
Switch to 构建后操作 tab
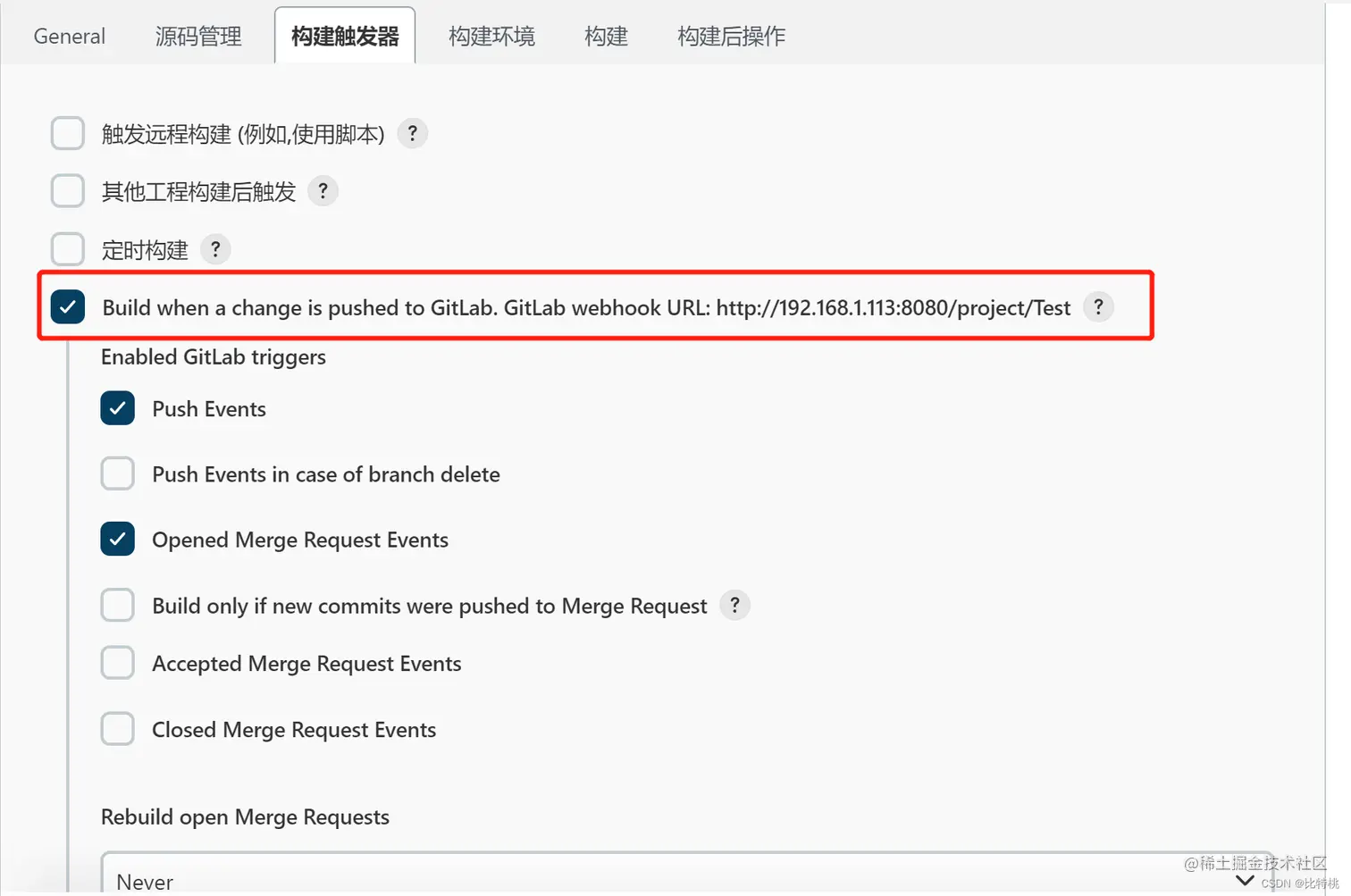(731, 37)
